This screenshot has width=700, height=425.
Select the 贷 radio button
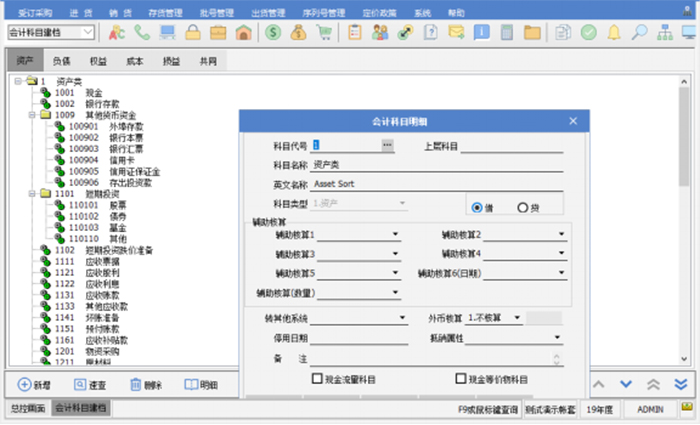(522, 207)
